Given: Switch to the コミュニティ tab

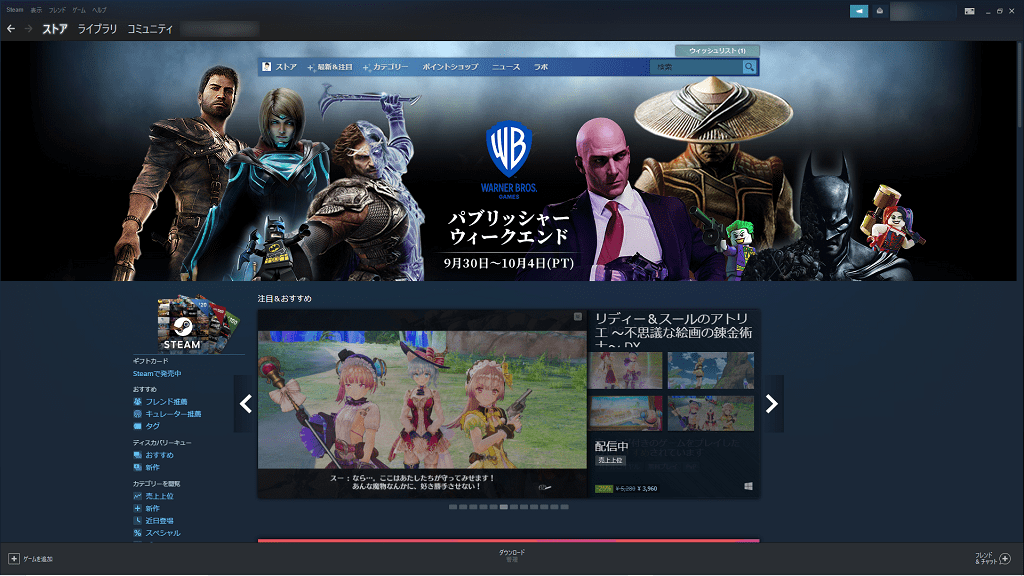Looking at the screenshot, I should click(x=150, y=29).
